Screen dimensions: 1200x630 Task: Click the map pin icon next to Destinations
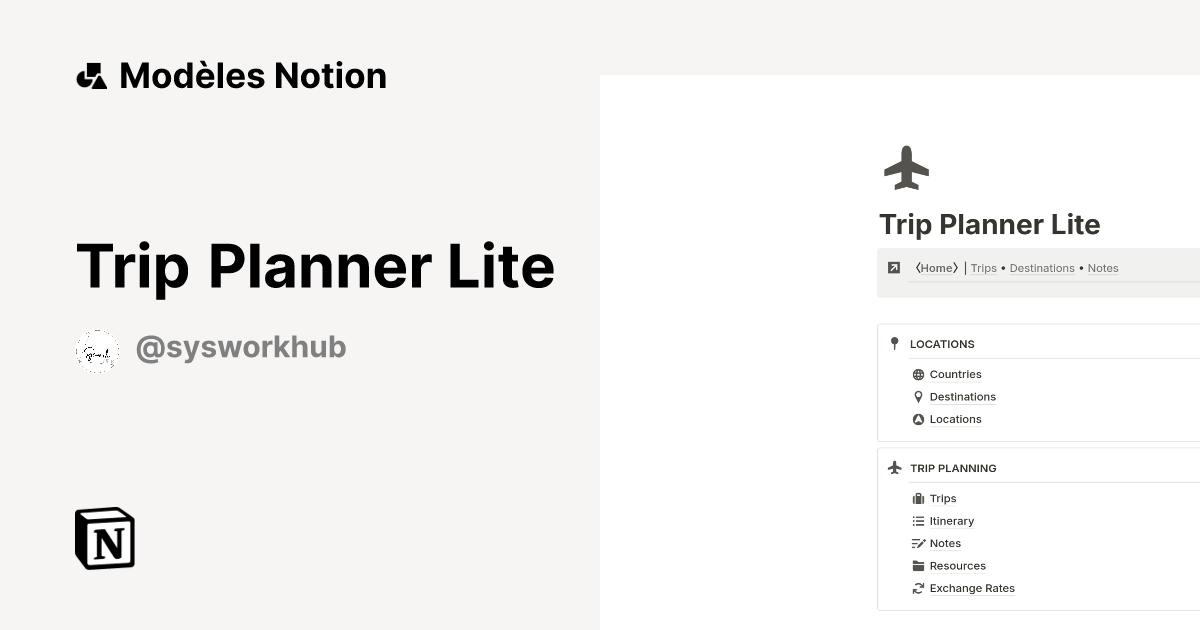pyautogui.click(x=918, y=397)
